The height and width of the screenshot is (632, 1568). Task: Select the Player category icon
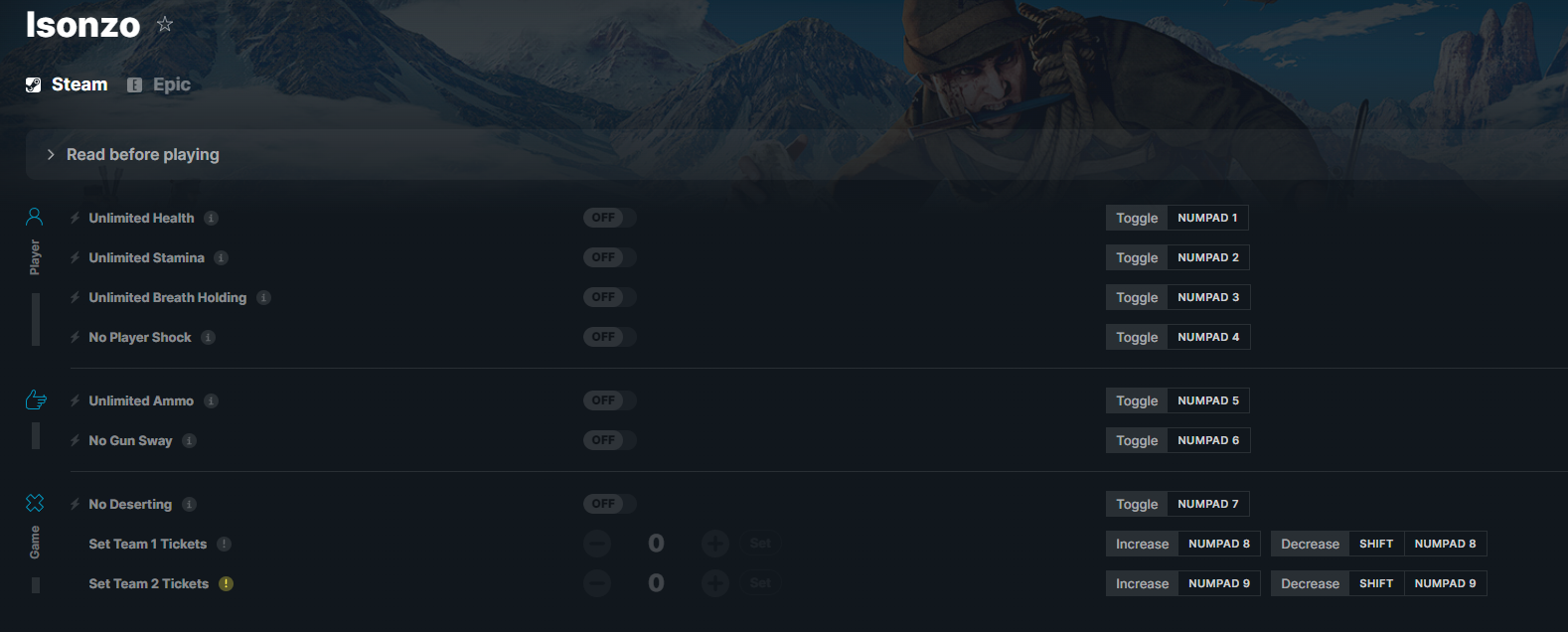[35, 216]
